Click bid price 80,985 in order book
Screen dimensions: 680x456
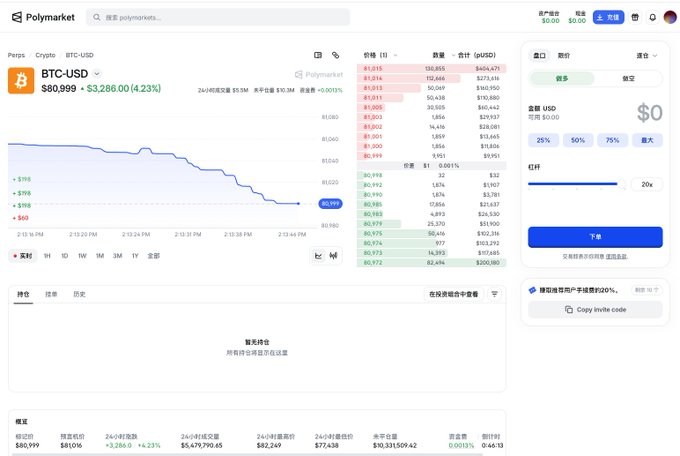tap(373, 204)
